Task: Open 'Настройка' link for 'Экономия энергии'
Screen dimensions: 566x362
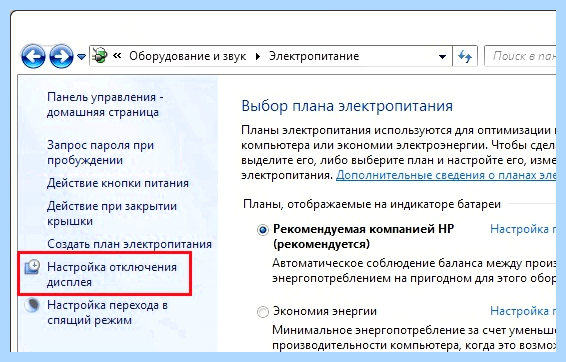Action: [x=523, y=311]
